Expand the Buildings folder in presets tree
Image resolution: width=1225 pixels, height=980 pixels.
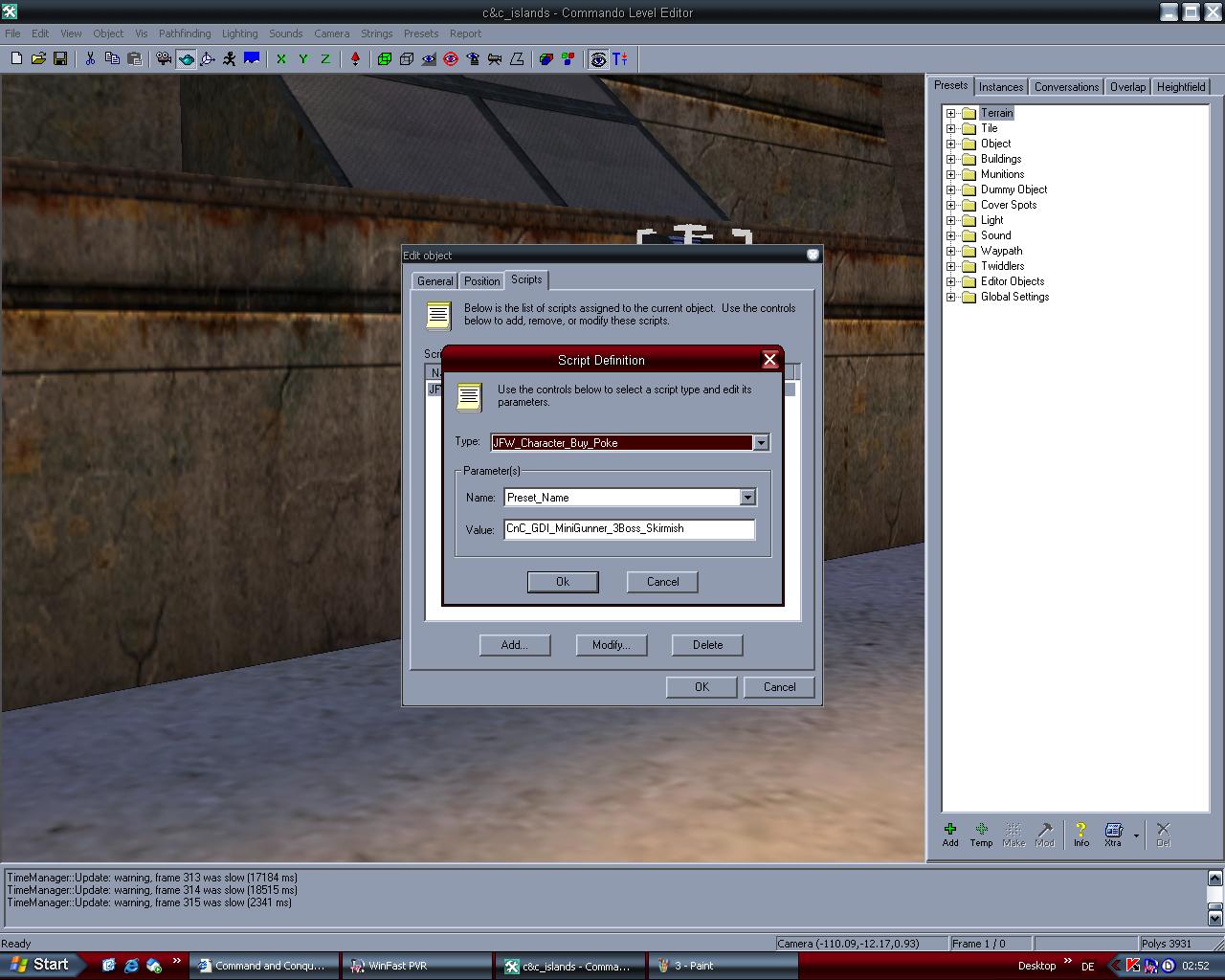click(x=951, y=159)
